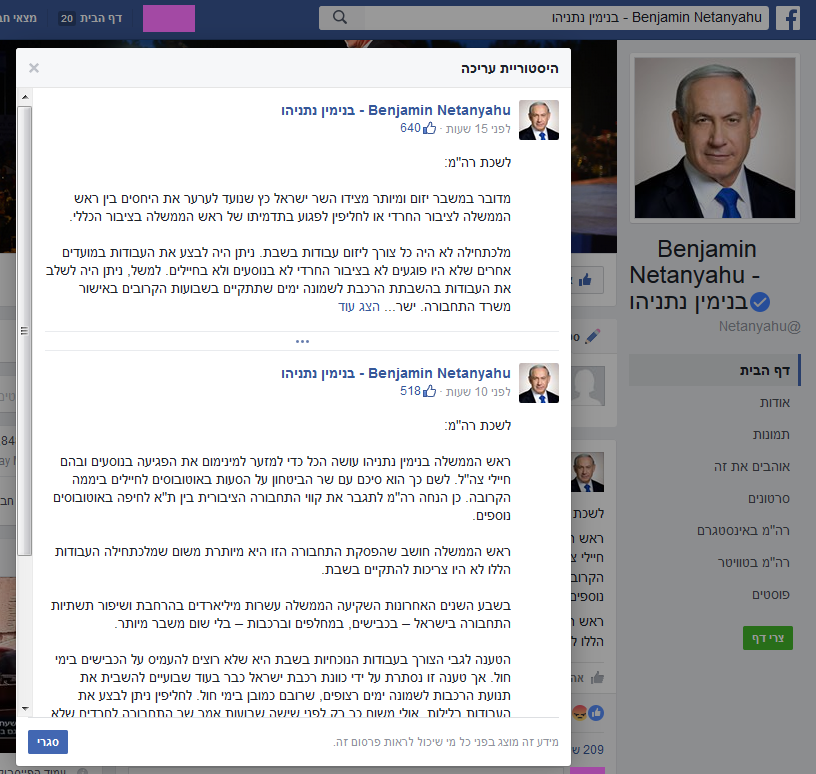Open 'רה"מ בטוויטר' section
816x774 pixels.
coord(754,562)
